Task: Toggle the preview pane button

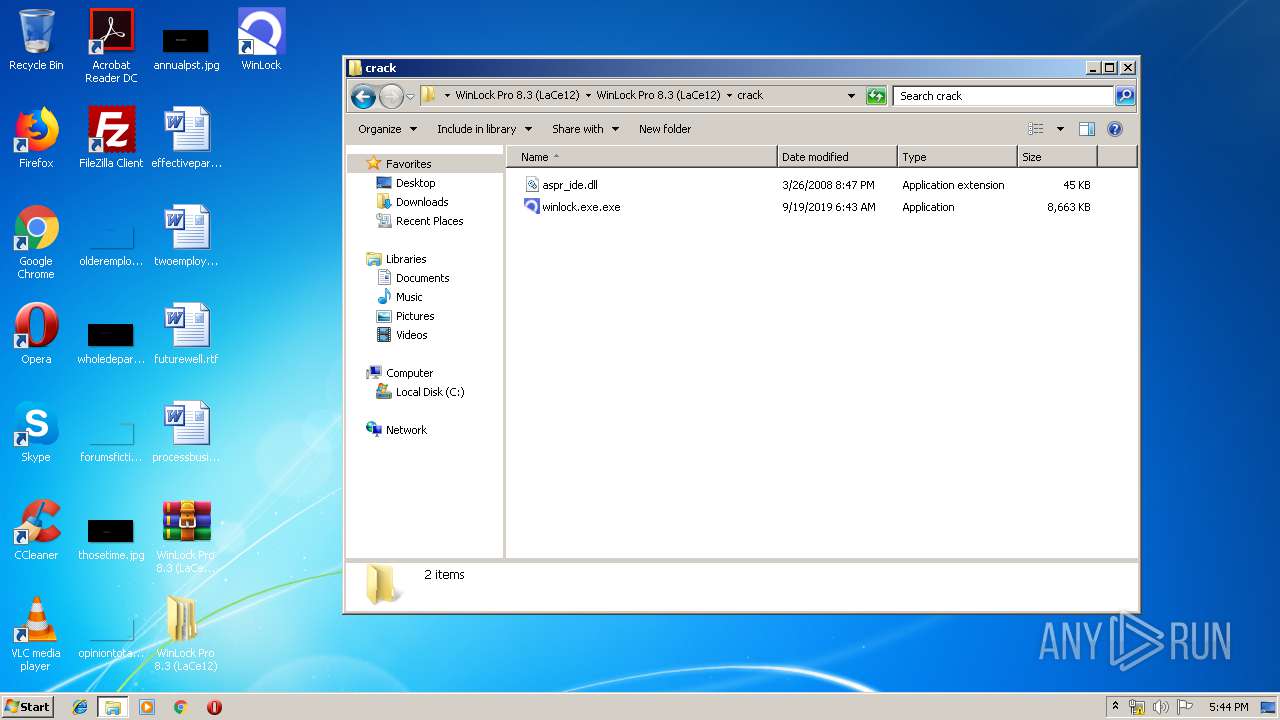Action: (1087, 129)
